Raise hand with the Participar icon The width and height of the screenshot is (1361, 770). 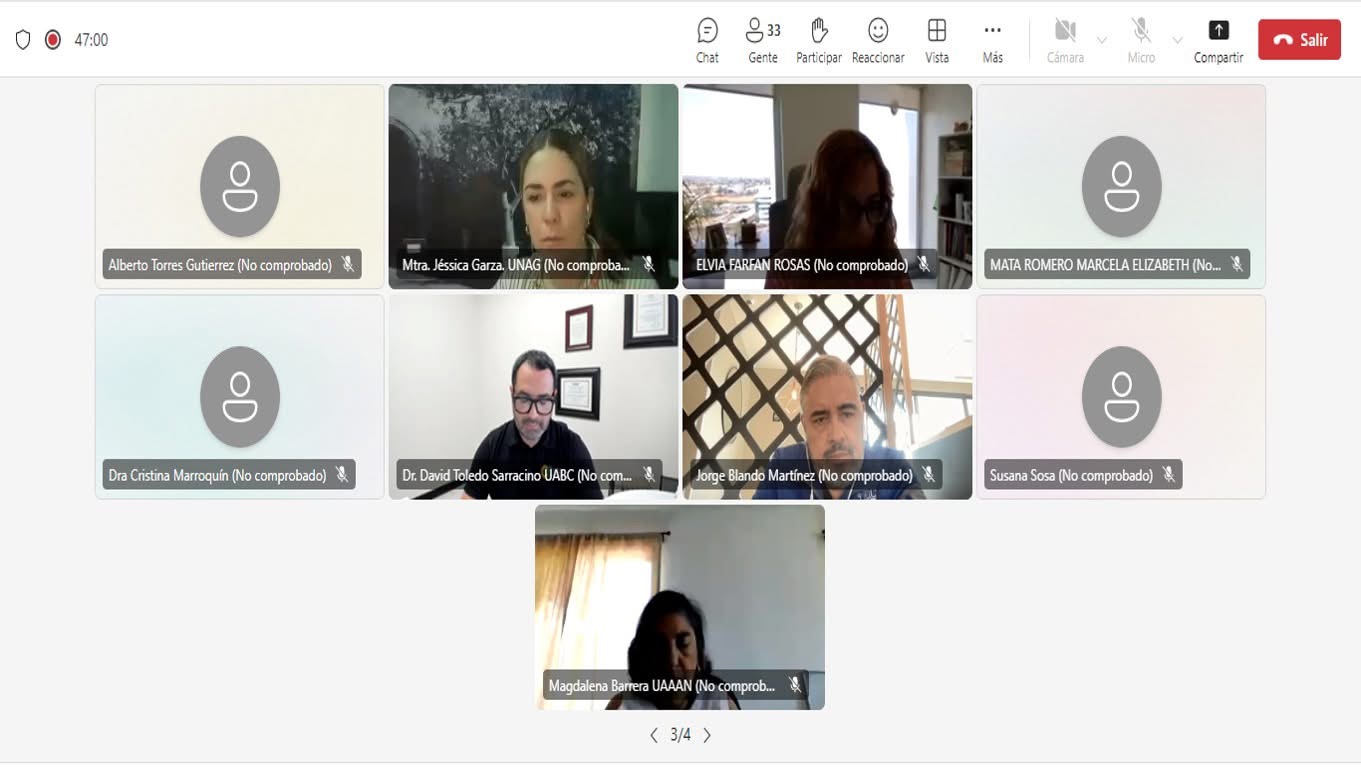point(819,40)
